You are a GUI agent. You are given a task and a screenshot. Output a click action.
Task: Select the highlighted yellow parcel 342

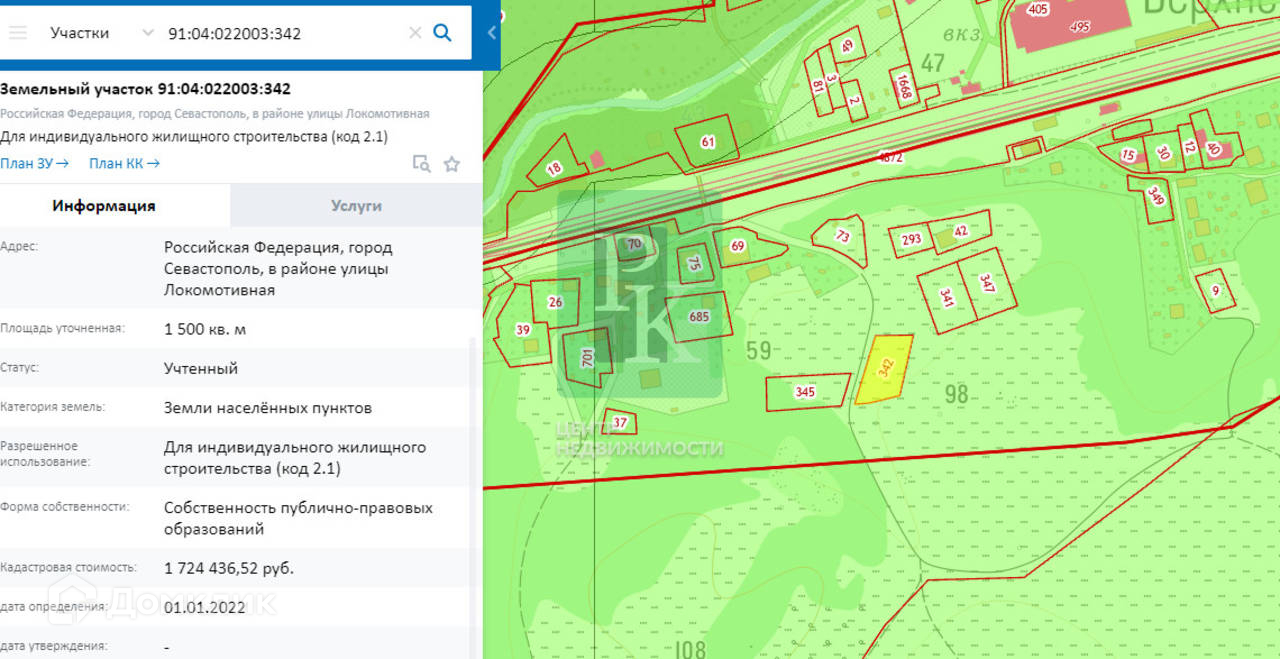coord(885,369)
